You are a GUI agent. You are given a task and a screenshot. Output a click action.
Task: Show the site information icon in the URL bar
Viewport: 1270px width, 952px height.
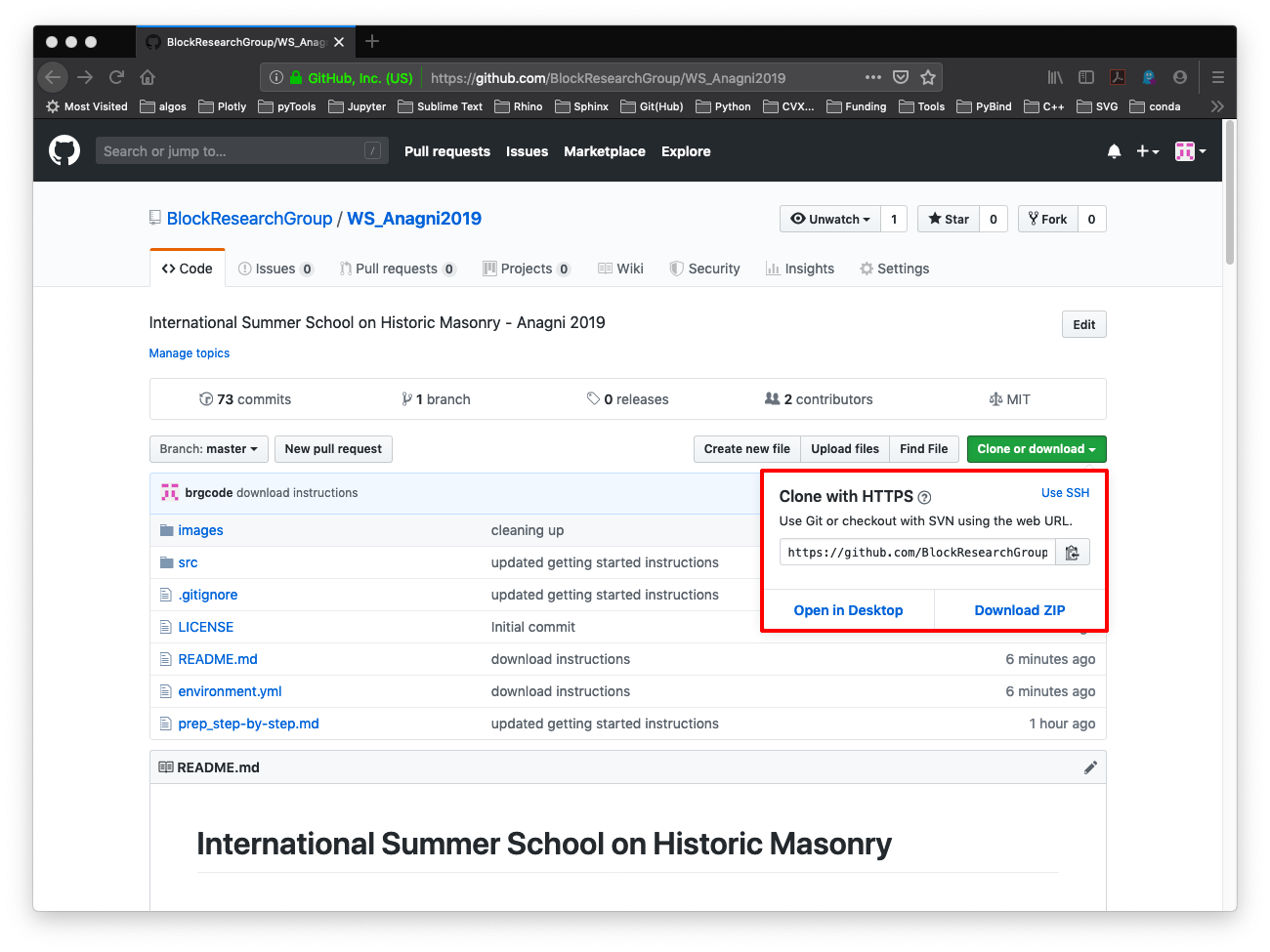pos(276,77)
